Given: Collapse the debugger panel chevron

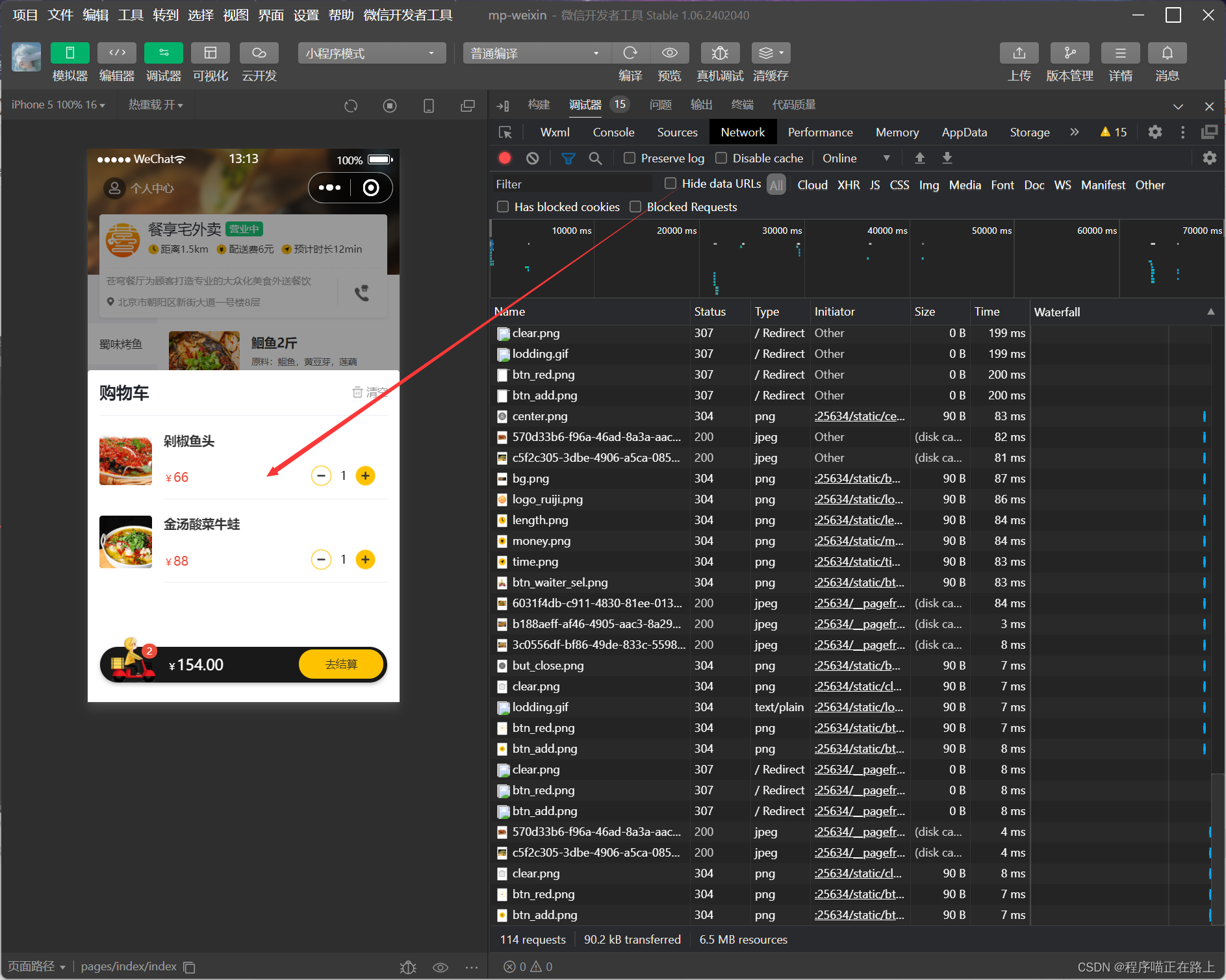Looking at the screenshot, I should [x=1178, y=106].
